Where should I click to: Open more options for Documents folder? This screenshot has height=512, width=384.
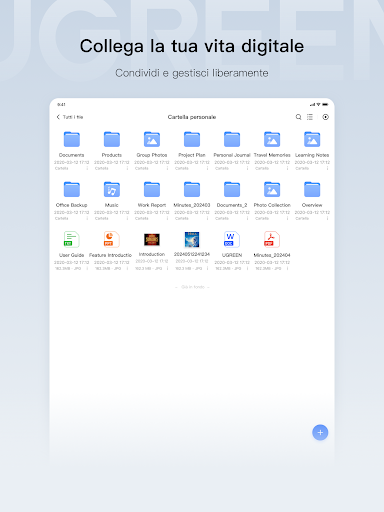click(x=87, y=168)
